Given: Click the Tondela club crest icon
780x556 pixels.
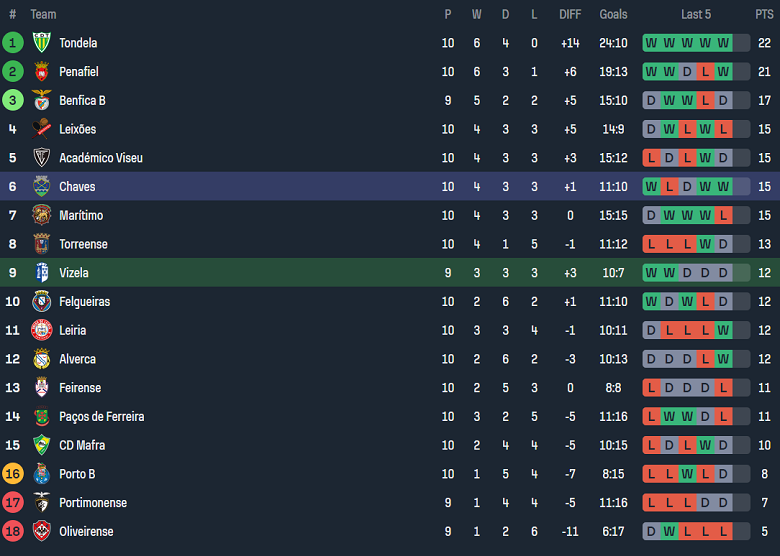Looking at the screenshot, I should [42, 43].
